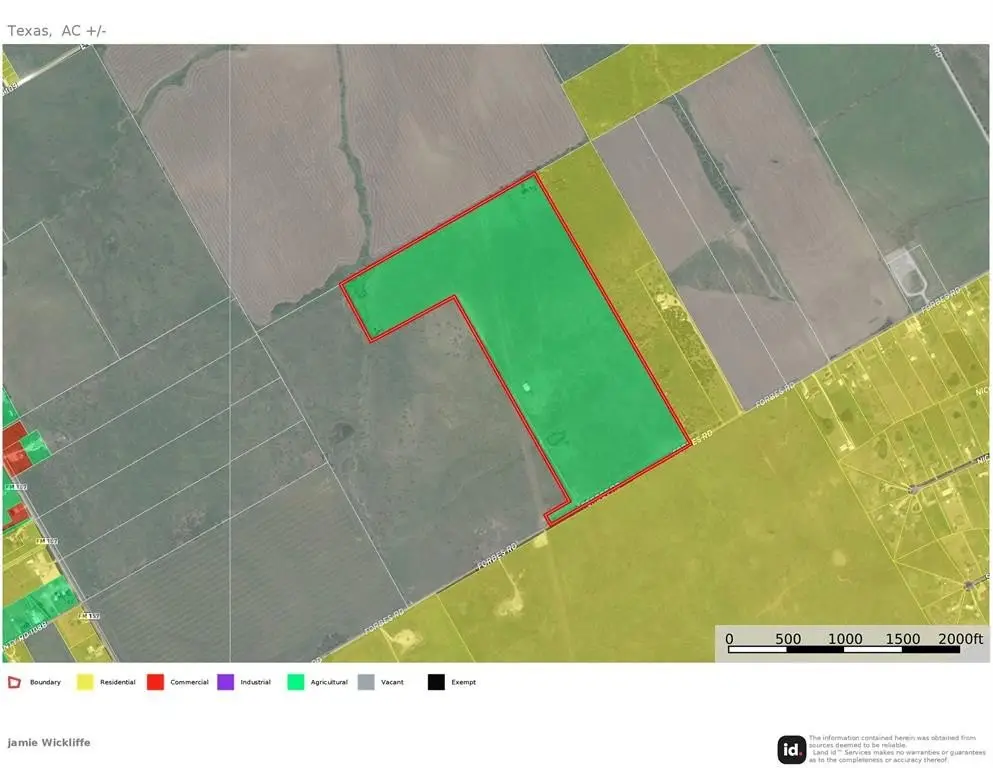Click the Agricultural legend label text
The image size is (993, 768).
pos(329,683)
